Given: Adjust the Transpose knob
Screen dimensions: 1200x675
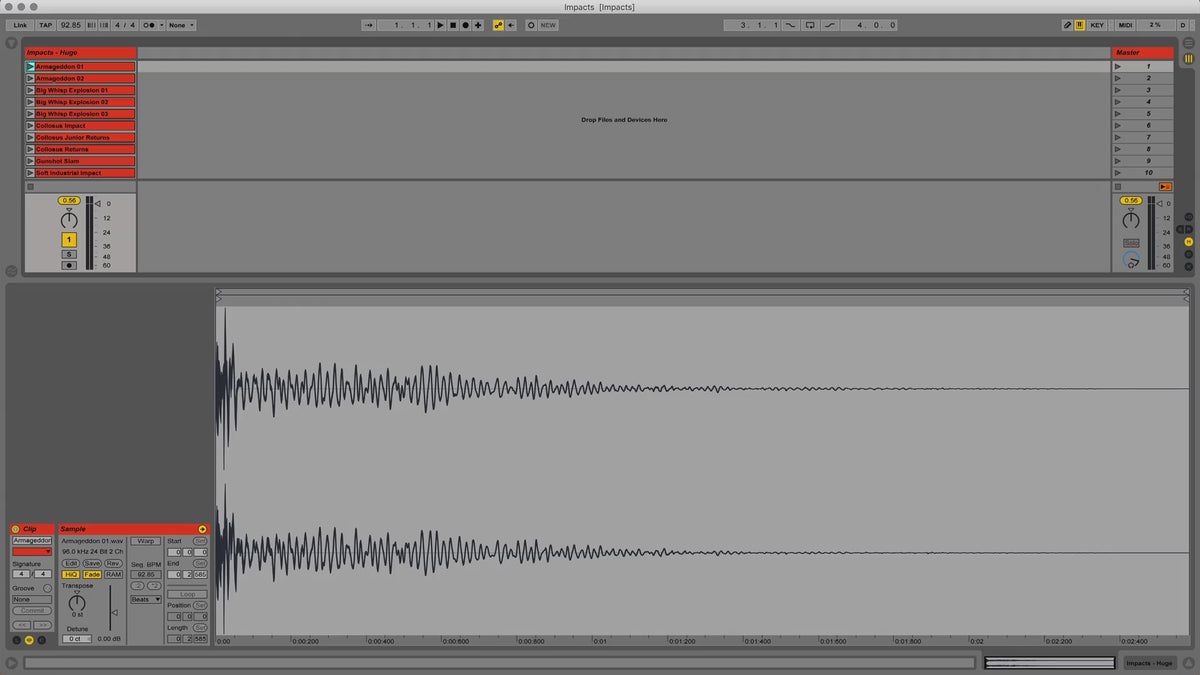Looking at the screenshot, I should (77, 601).
